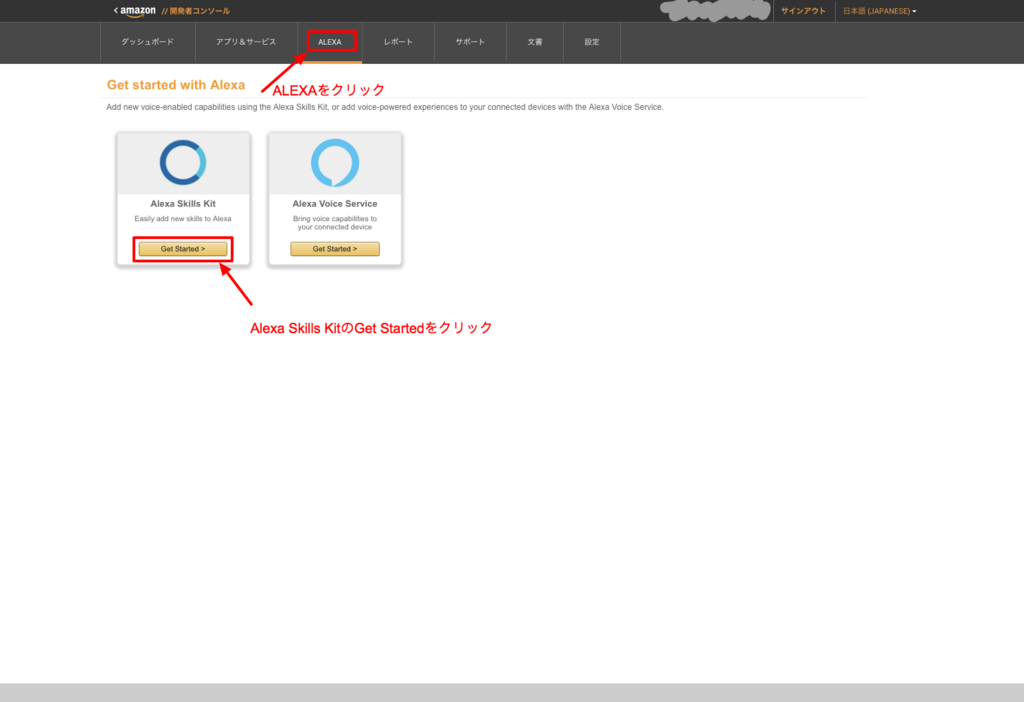Click the Alexa Skills Kit title
The image size is (1024, 702).
coord(183,204)
